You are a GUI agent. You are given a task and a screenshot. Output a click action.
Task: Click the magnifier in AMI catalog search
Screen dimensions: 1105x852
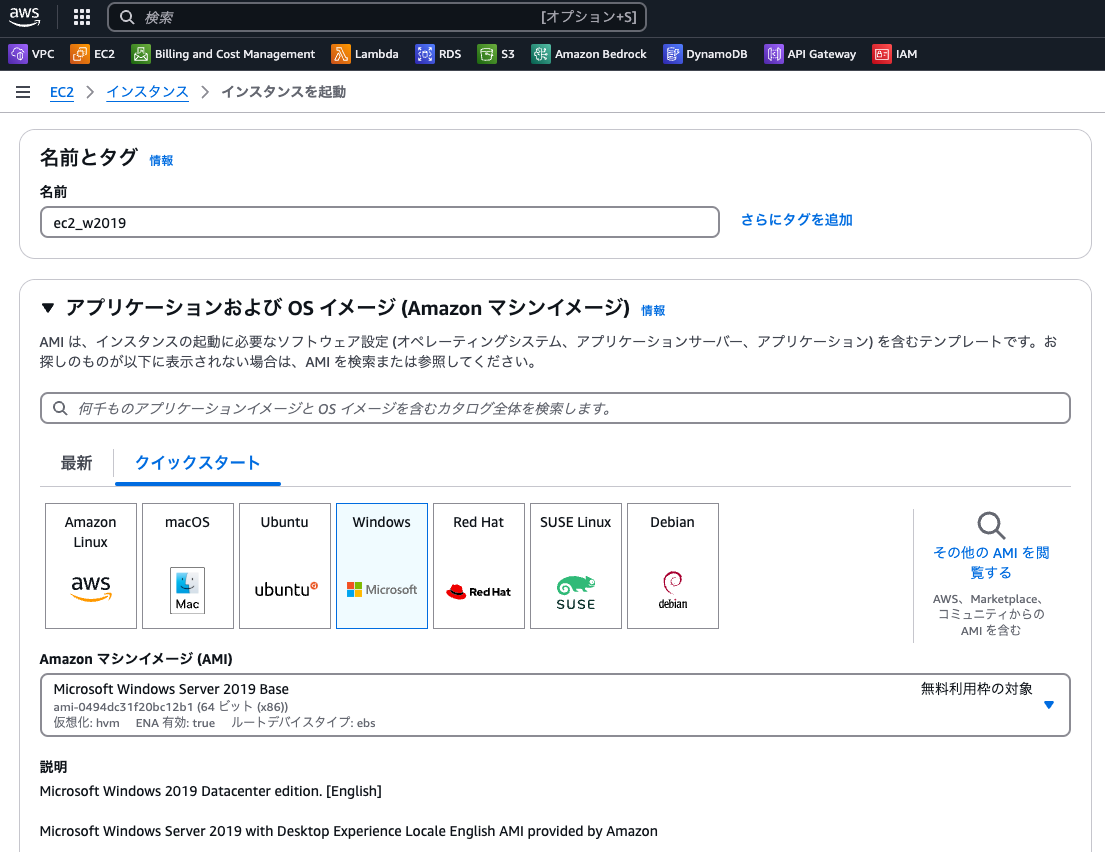pos(61,408)
